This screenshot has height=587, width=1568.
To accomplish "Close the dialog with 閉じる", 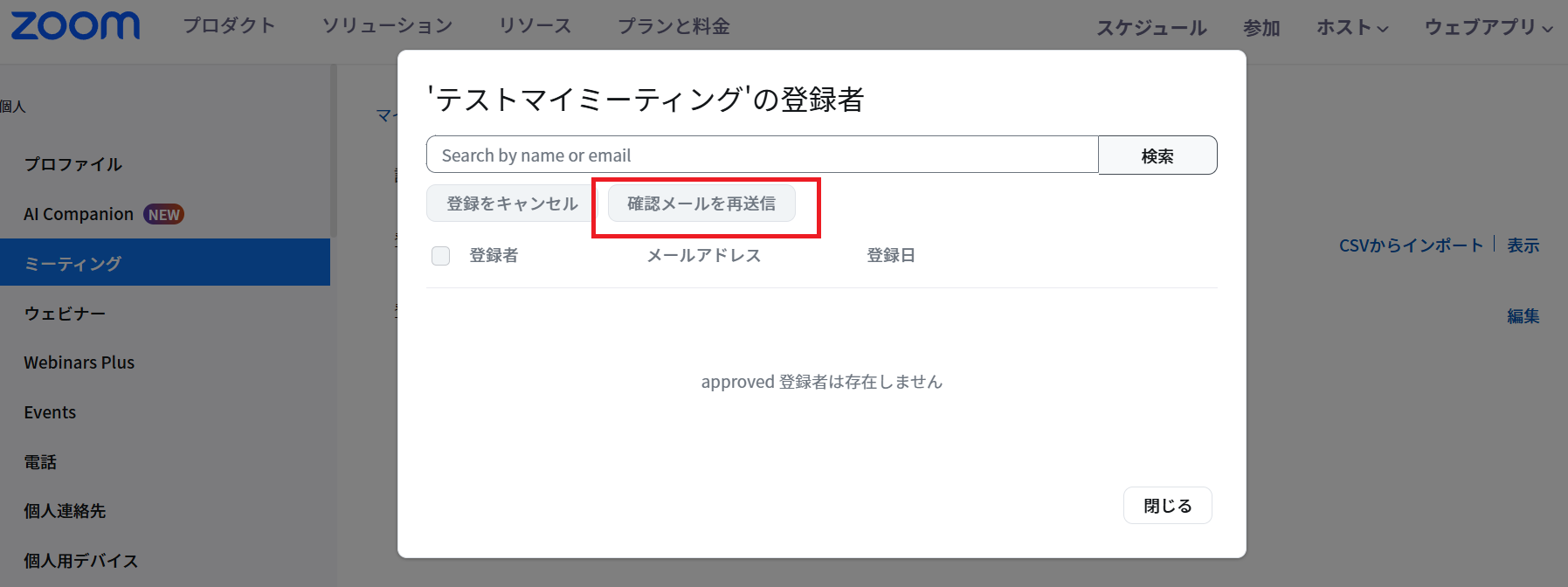I will tap(1167, 506).
